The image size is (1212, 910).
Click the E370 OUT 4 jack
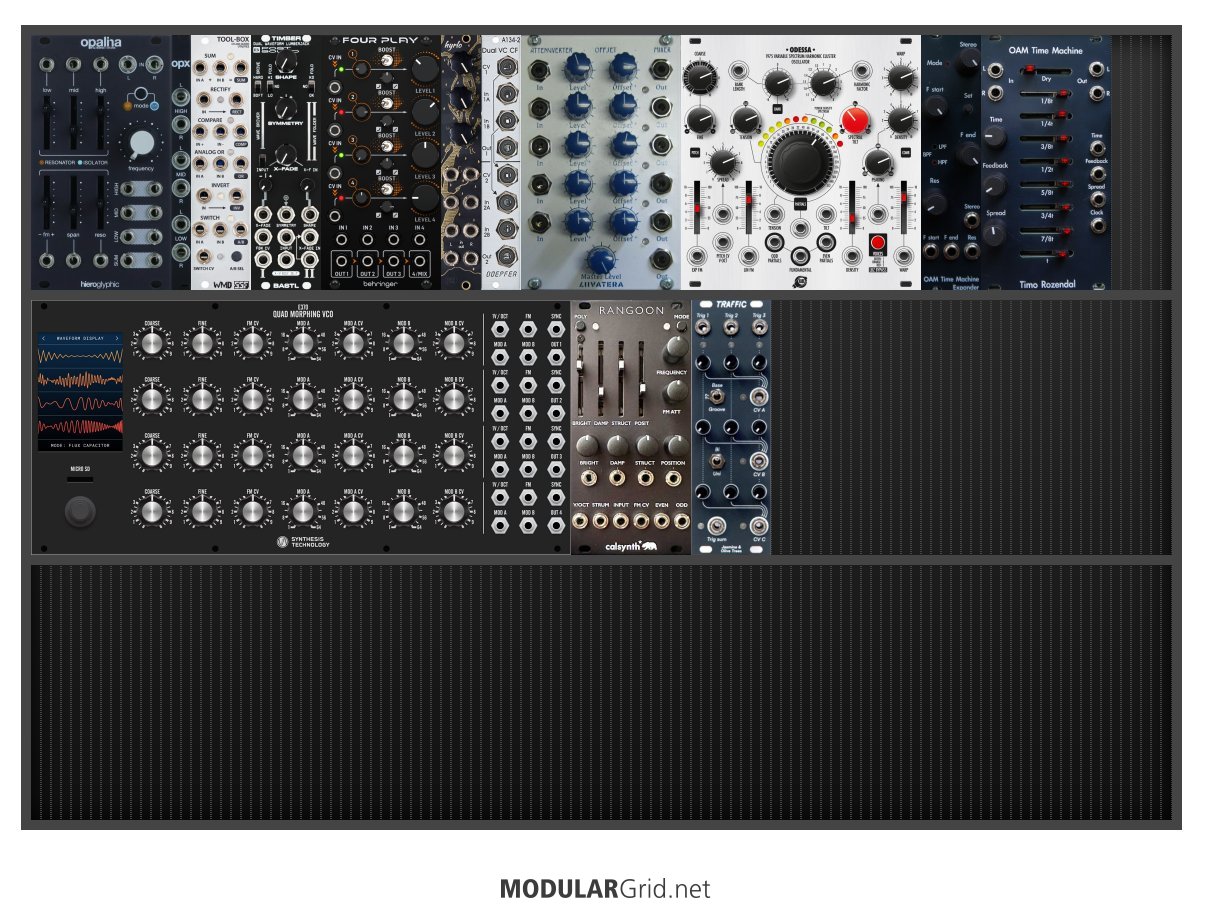pyautogui.click(x=556, y=527)
